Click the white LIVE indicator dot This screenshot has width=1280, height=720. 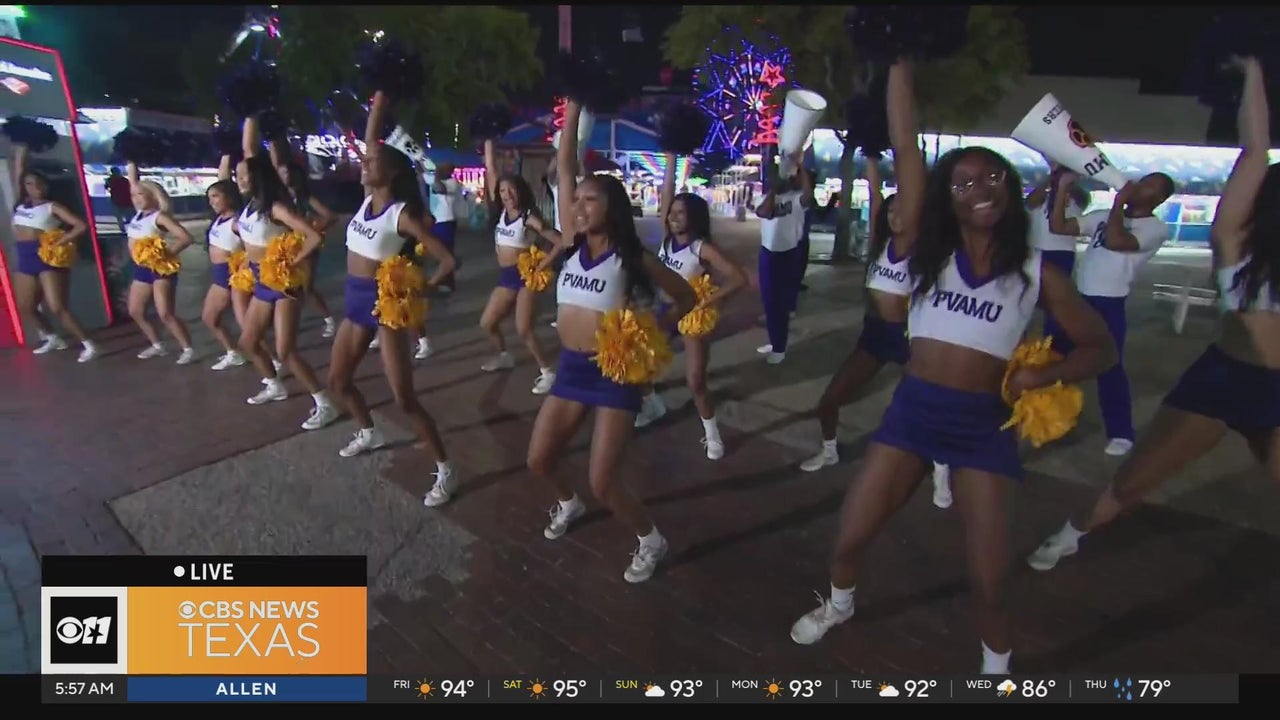pyautogui.click(x=179, y=572)
